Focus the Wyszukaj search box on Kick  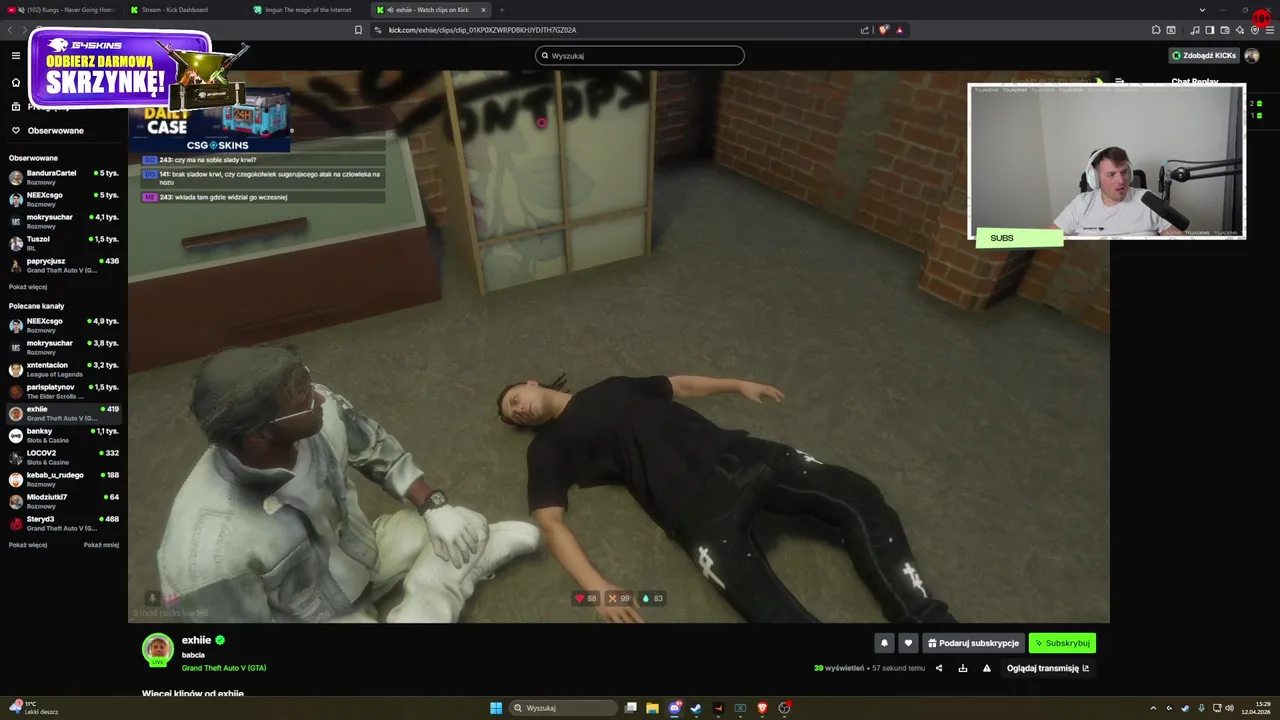pyautogui.click(x=640, y=56)
